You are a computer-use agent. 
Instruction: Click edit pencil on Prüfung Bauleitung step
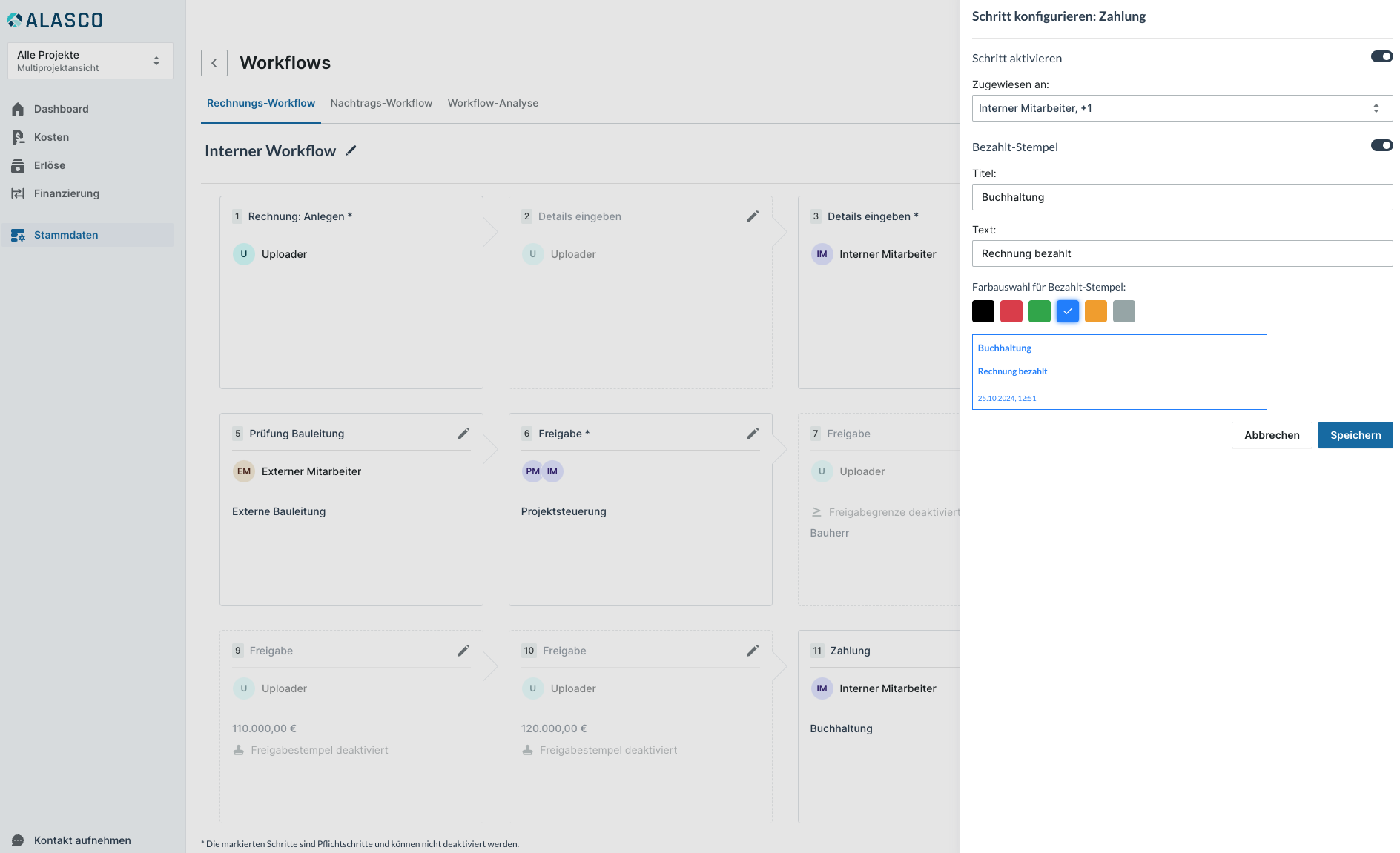463,434
